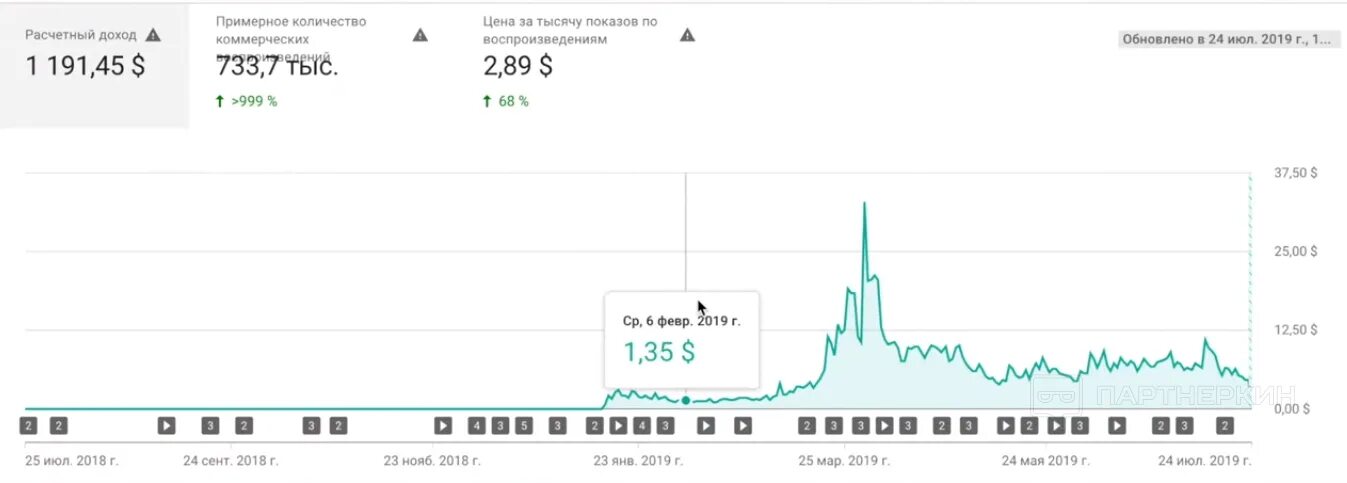Click the rightmost 3-video marker on timeline

(1184, 426)
